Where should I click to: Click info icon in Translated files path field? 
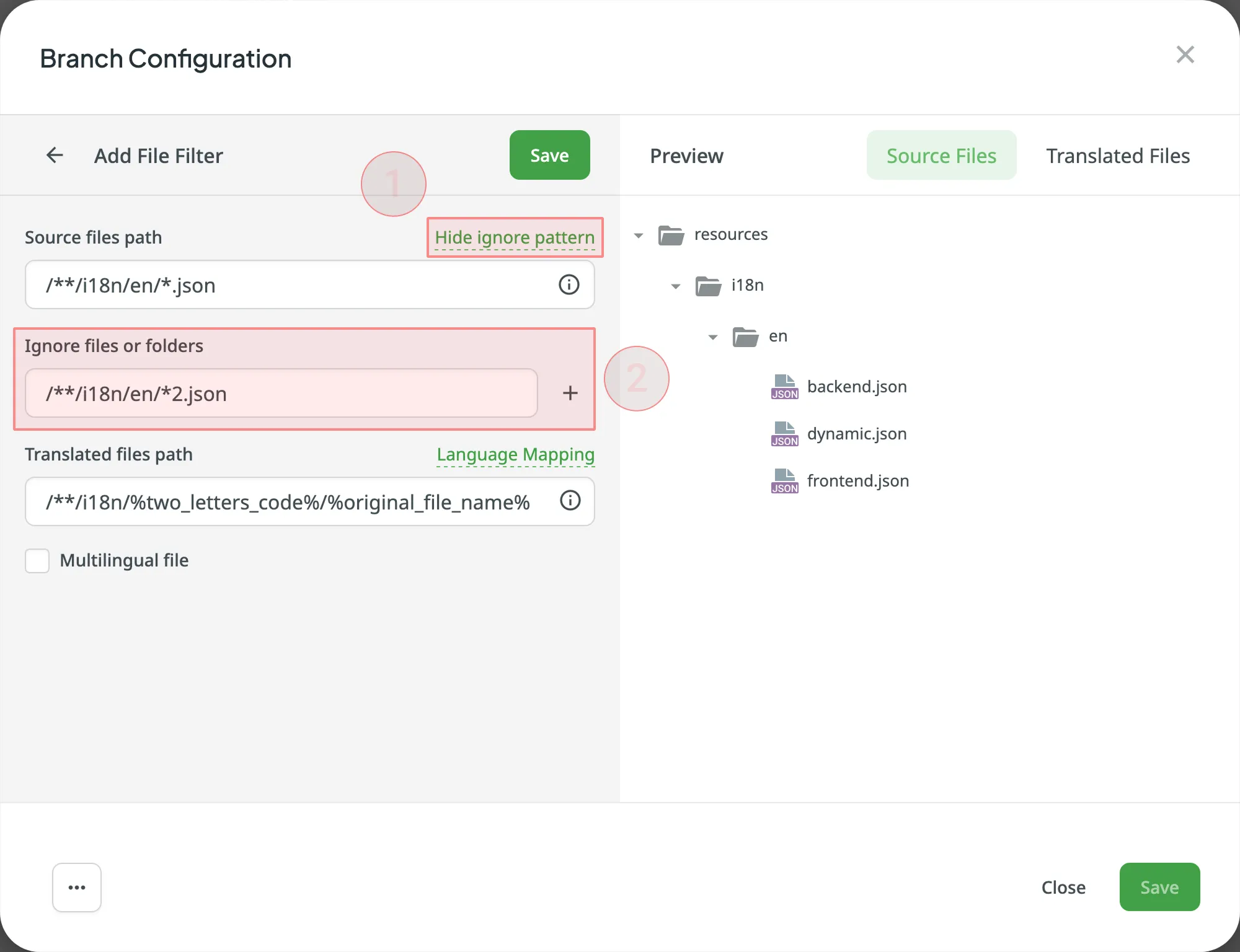click(570, 500)
